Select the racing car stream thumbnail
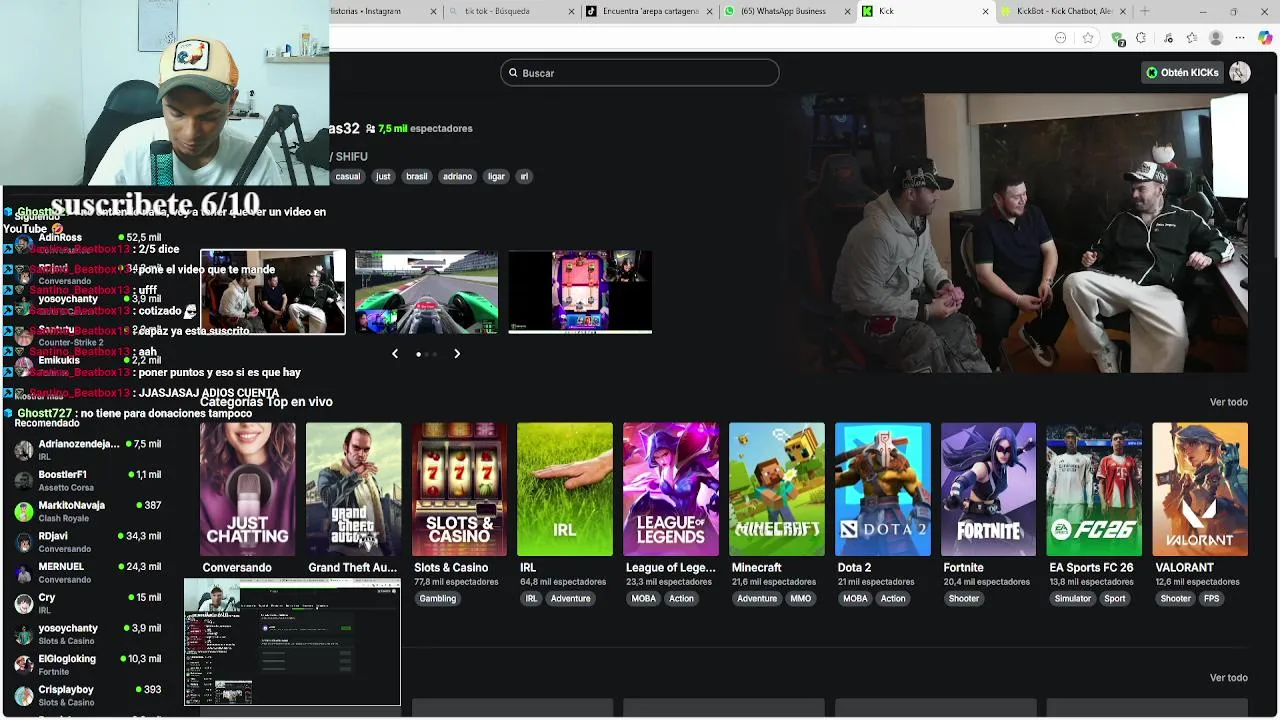Image resolution: width=1280 pixels, height=720 pixels. 426,292
